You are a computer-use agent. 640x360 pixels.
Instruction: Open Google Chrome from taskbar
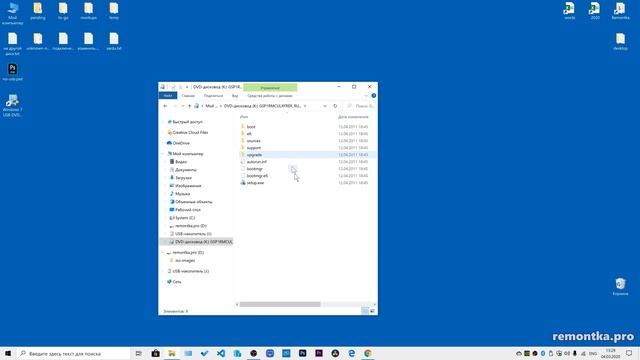(368, 353)
